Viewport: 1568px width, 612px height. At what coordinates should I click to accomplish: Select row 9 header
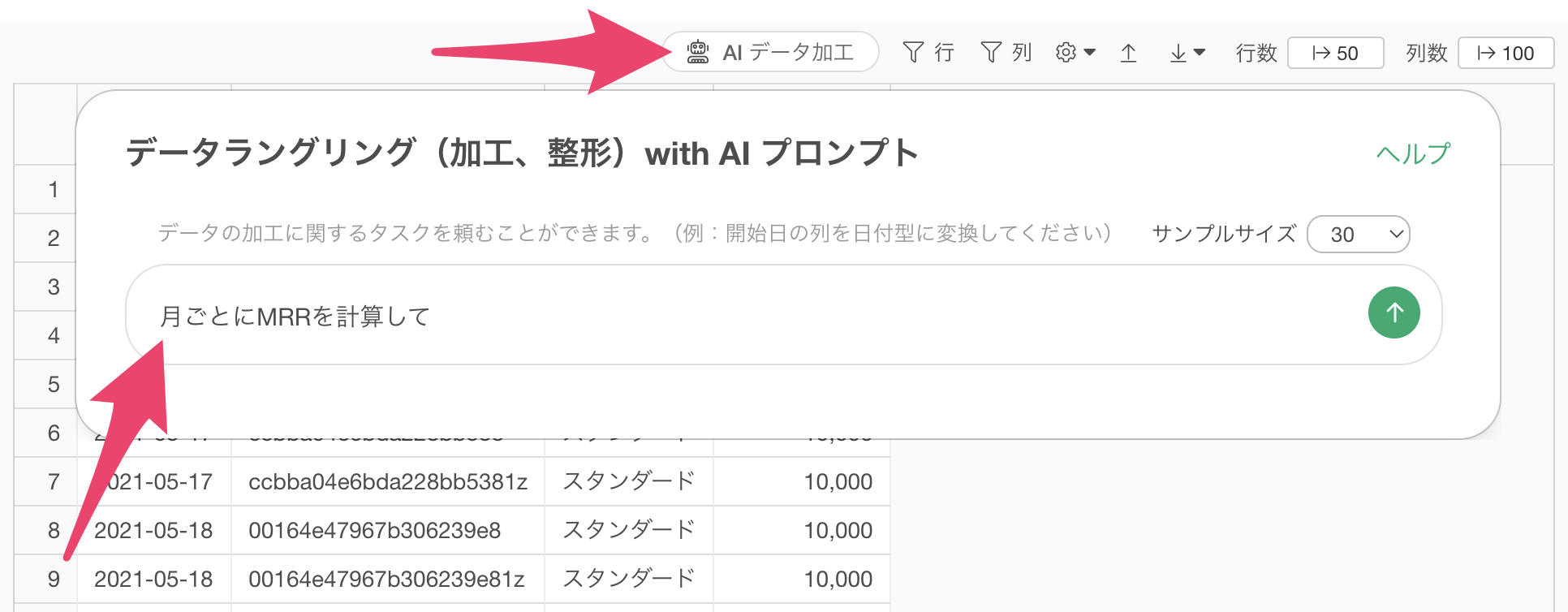(x=54, y=579)
